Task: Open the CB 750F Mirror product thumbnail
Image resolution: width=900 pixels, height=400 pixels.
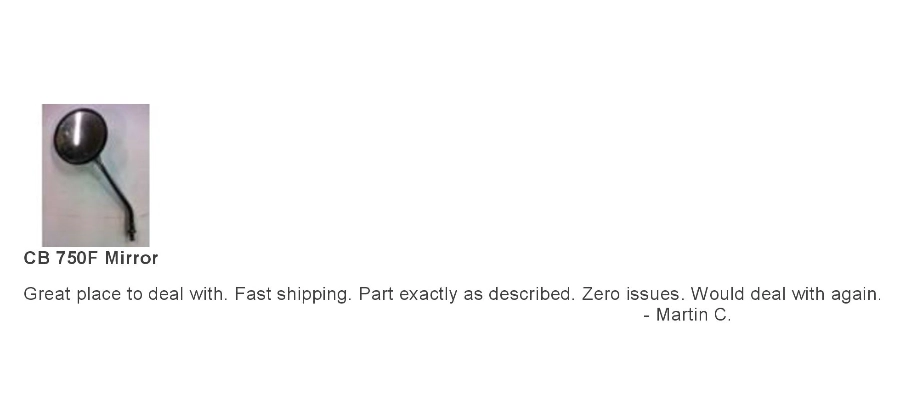Action: tap(95, 175)
